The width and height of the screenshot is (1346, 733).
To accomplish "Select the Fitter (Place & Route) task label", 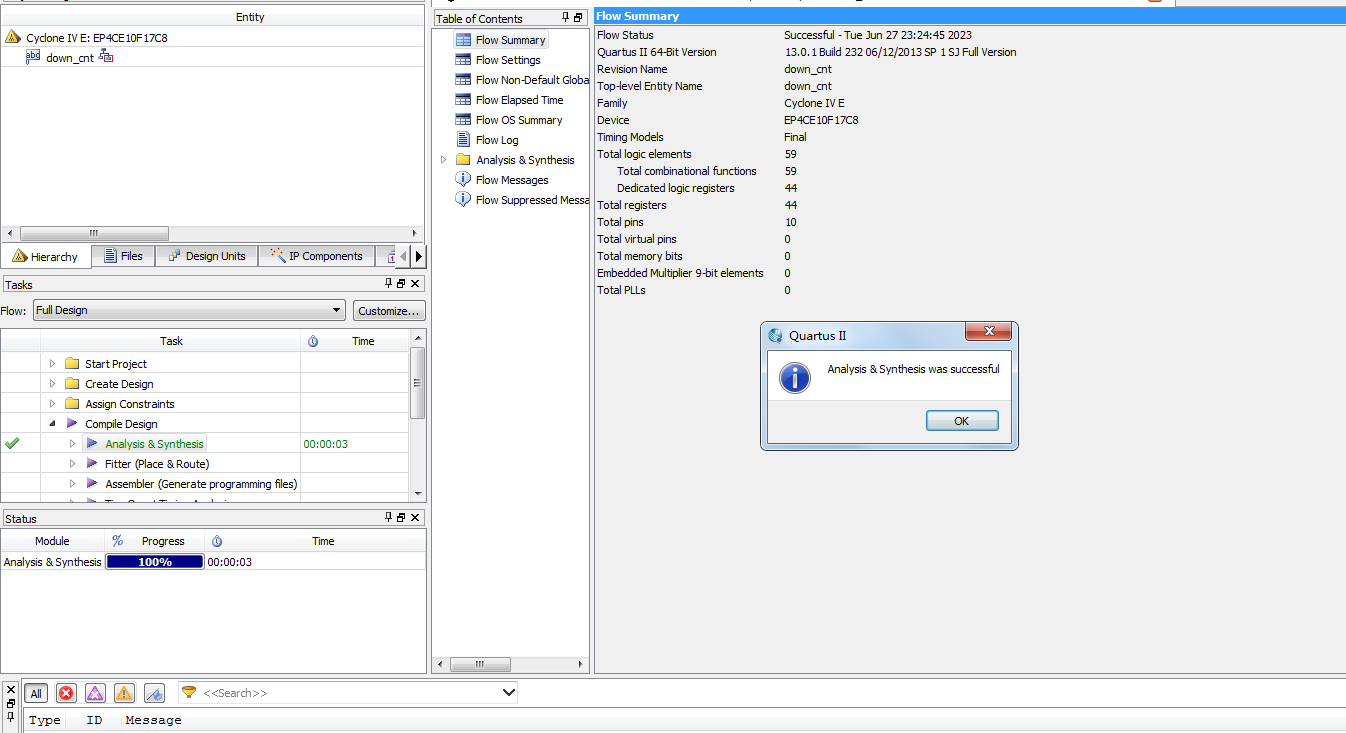I will (x=157, y=464).
